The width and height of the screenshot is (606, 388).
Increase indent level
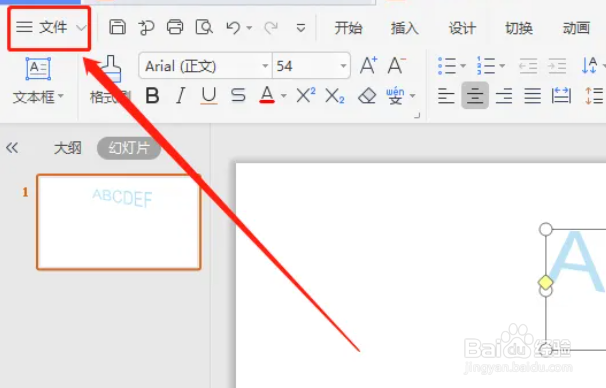557,66
